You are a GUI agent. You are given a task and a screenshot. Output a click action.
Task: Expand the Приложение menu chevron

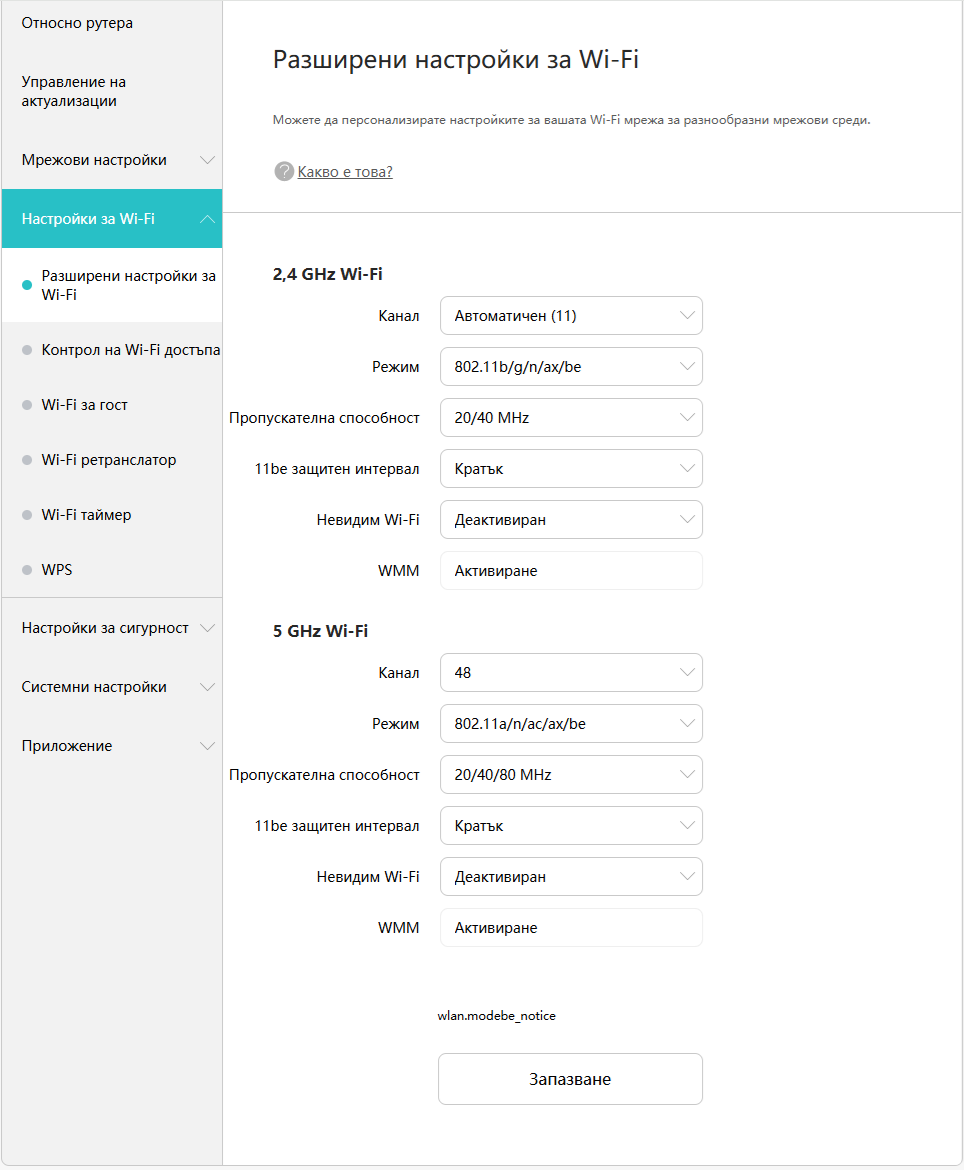[x=207, y=746]
